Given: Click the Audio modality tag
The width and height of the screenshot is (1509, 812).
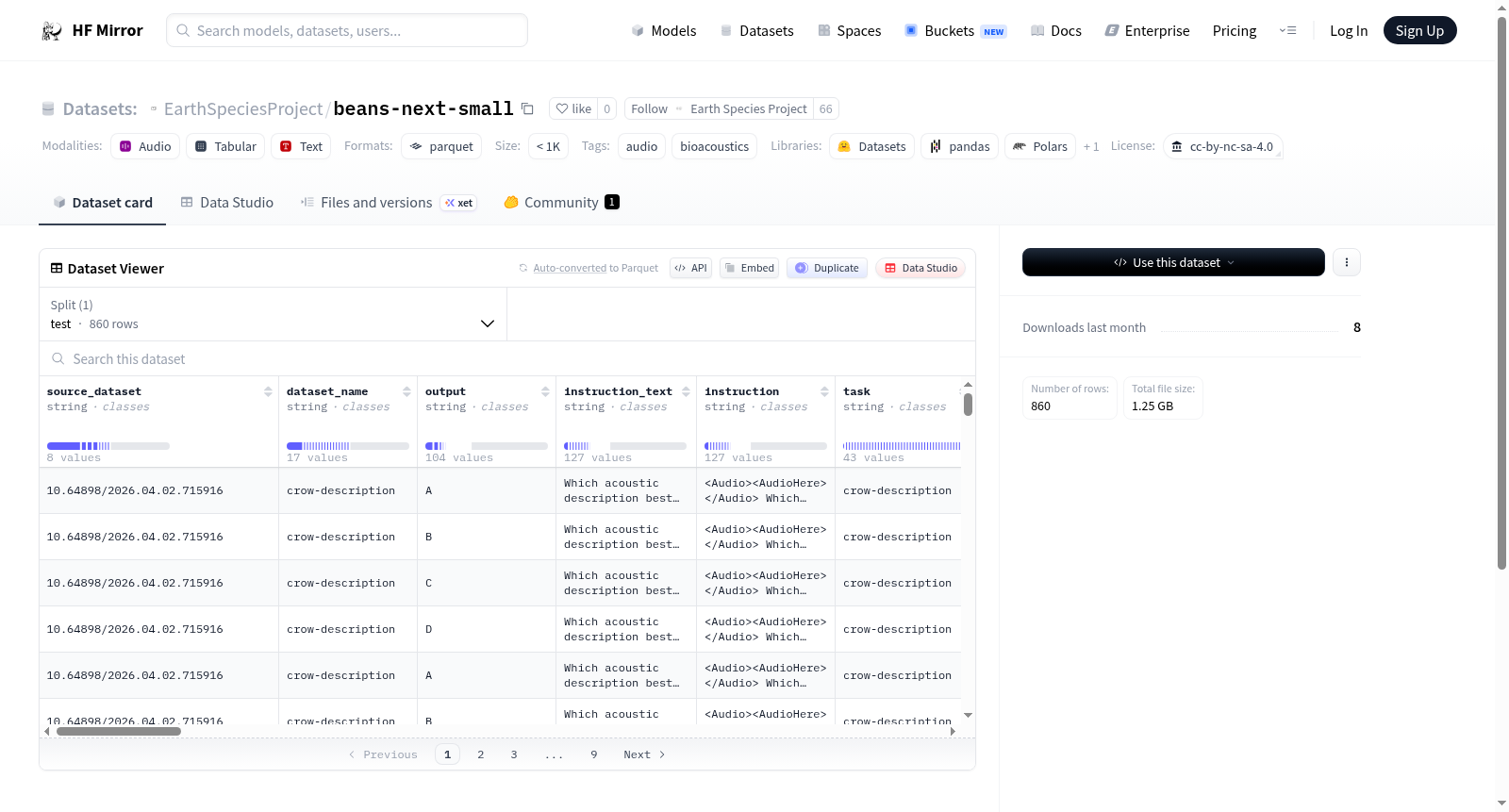Looking at the screenshot, I should click(145, 146).
